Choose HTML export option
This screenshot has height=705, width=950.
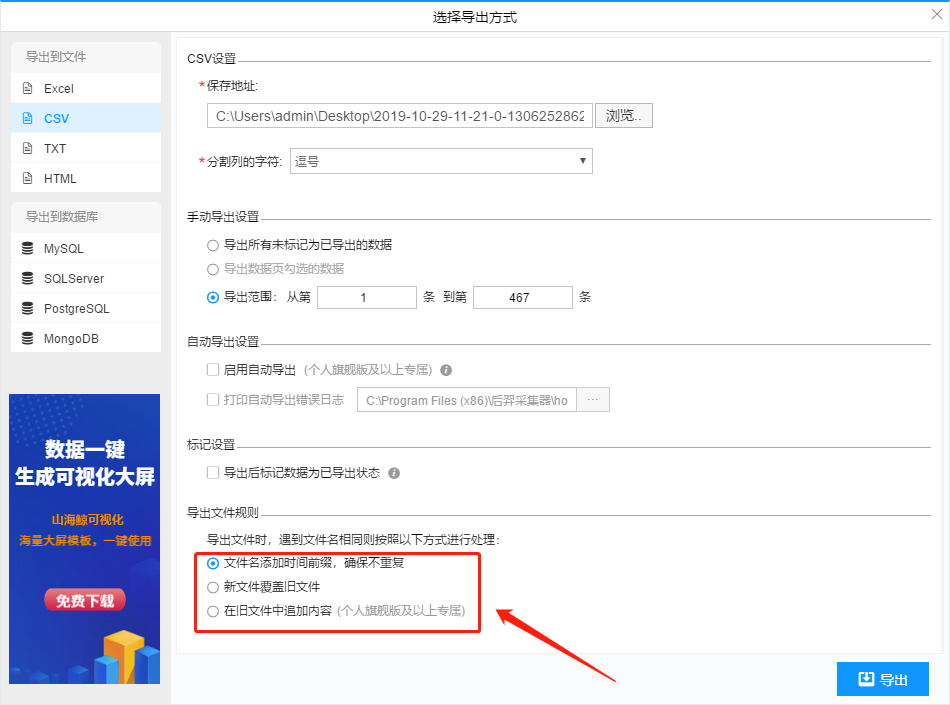[86, 178]
